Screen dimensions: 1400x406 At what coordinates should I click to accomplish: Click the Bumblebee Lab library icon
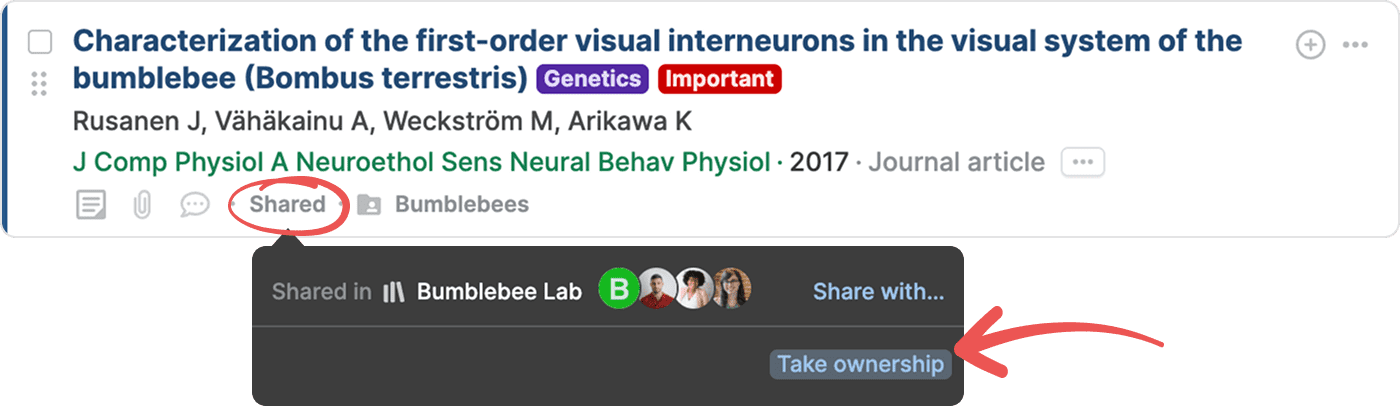(394, 292)
